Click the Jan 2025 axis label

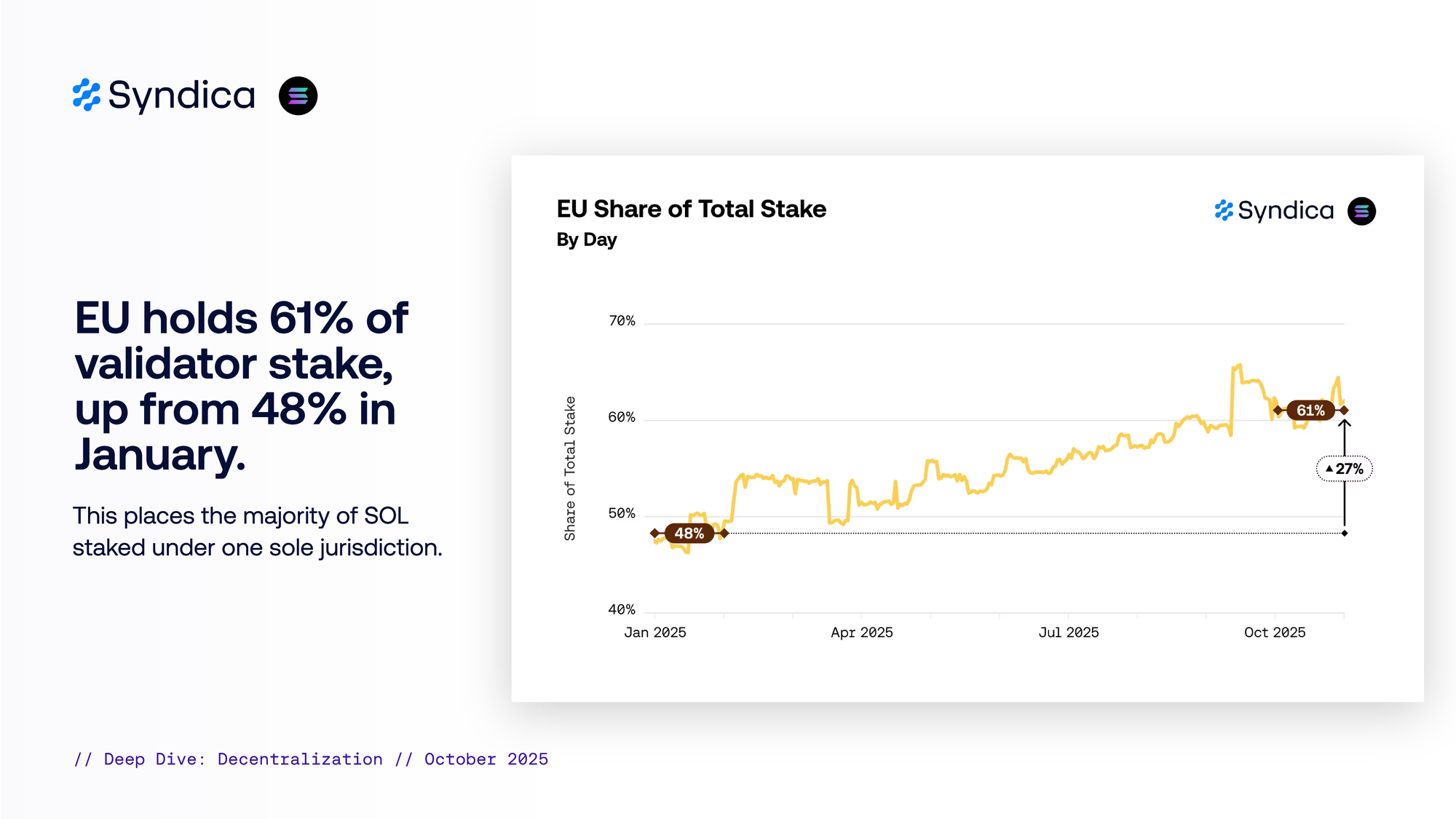point(654,633)
